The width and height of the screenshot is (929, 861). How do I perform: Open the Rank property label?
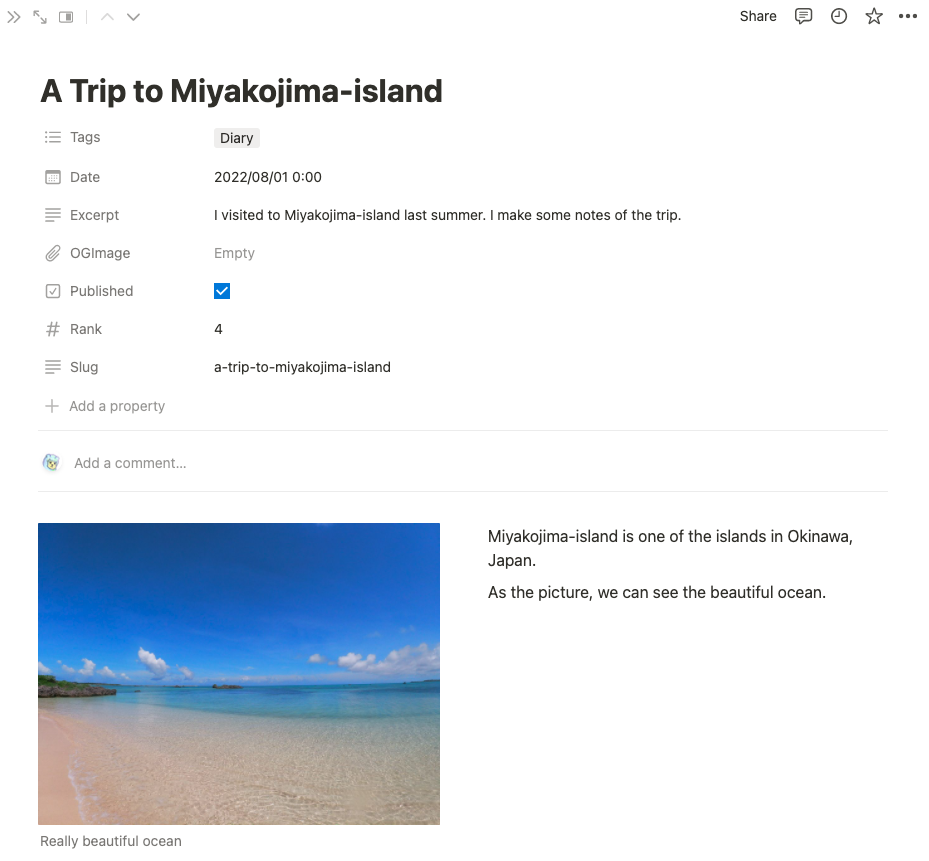coord(86,329)
